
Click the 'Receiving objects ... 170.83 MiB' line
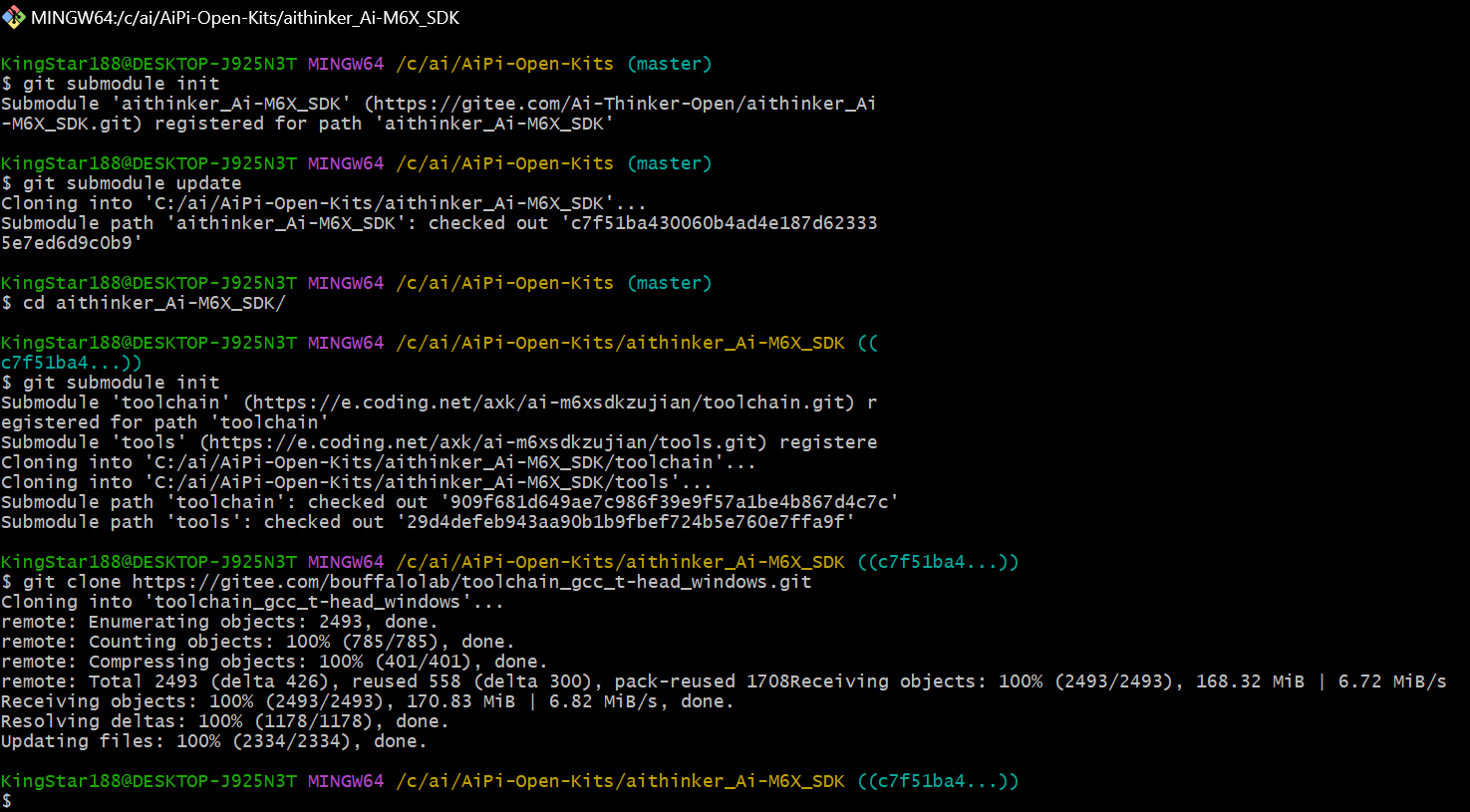pos(368,701)
